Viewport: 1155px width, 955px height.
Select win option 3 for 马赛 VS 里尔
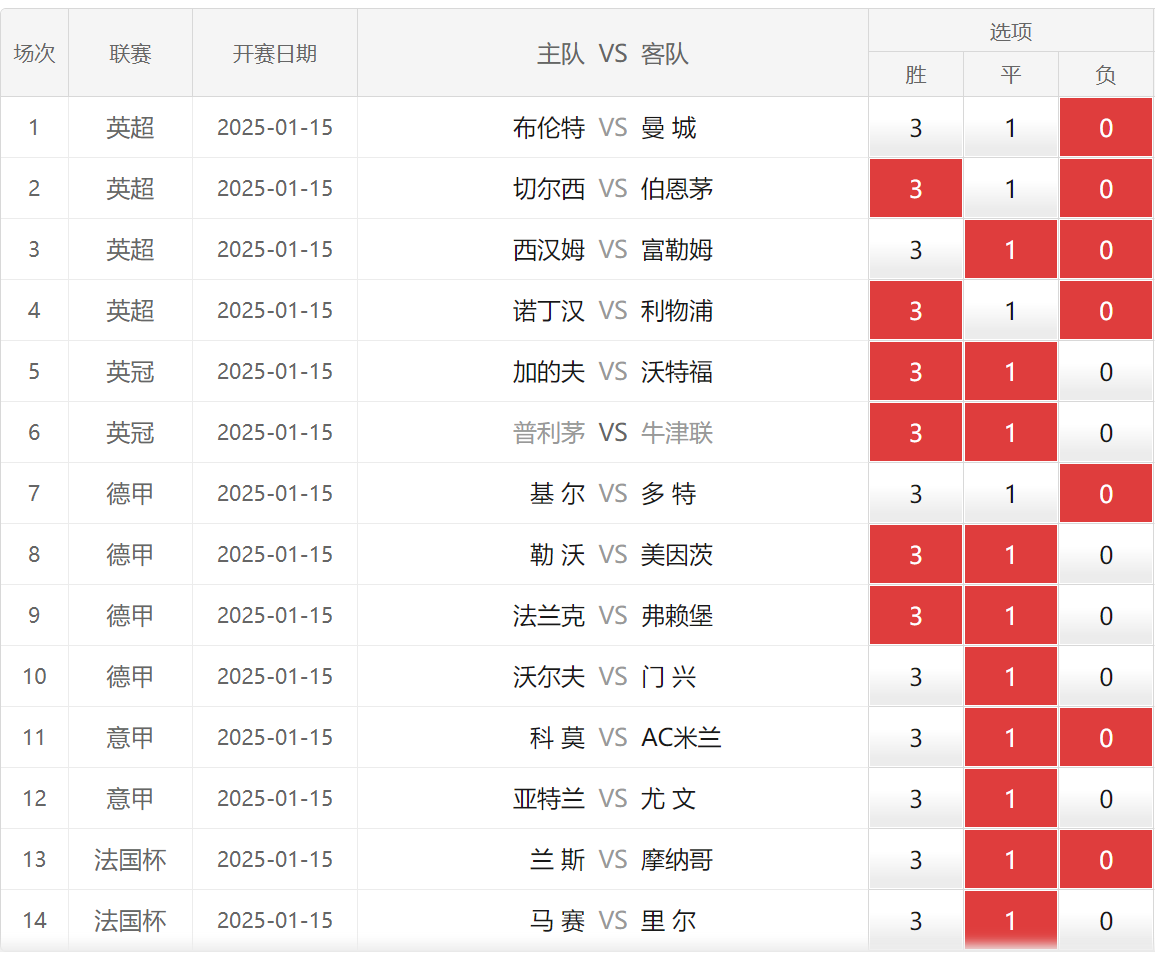point(916,920)
